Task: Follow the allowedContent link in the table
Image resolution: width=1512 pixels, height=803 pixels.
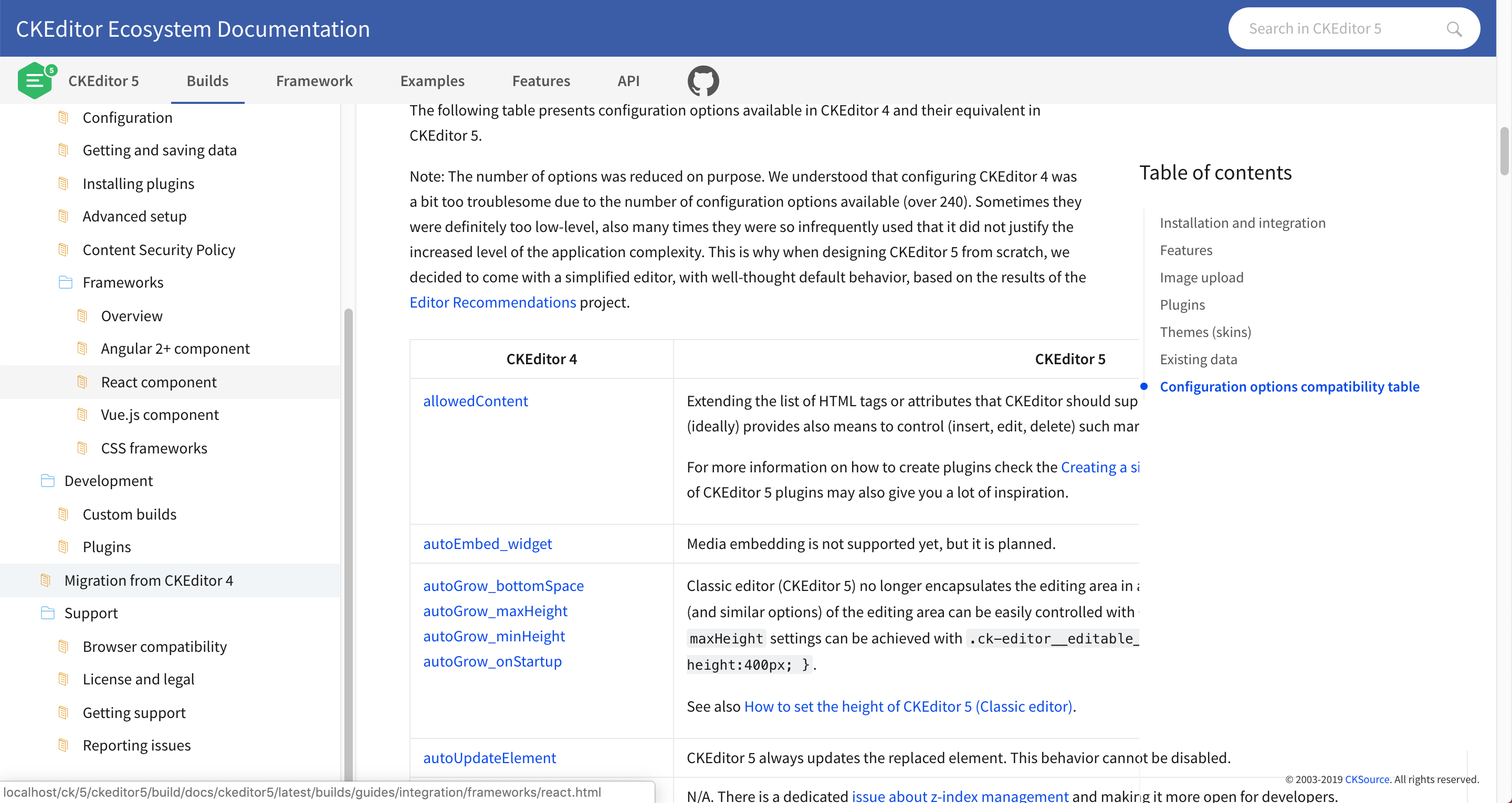Action: click(x=476, y=401)
